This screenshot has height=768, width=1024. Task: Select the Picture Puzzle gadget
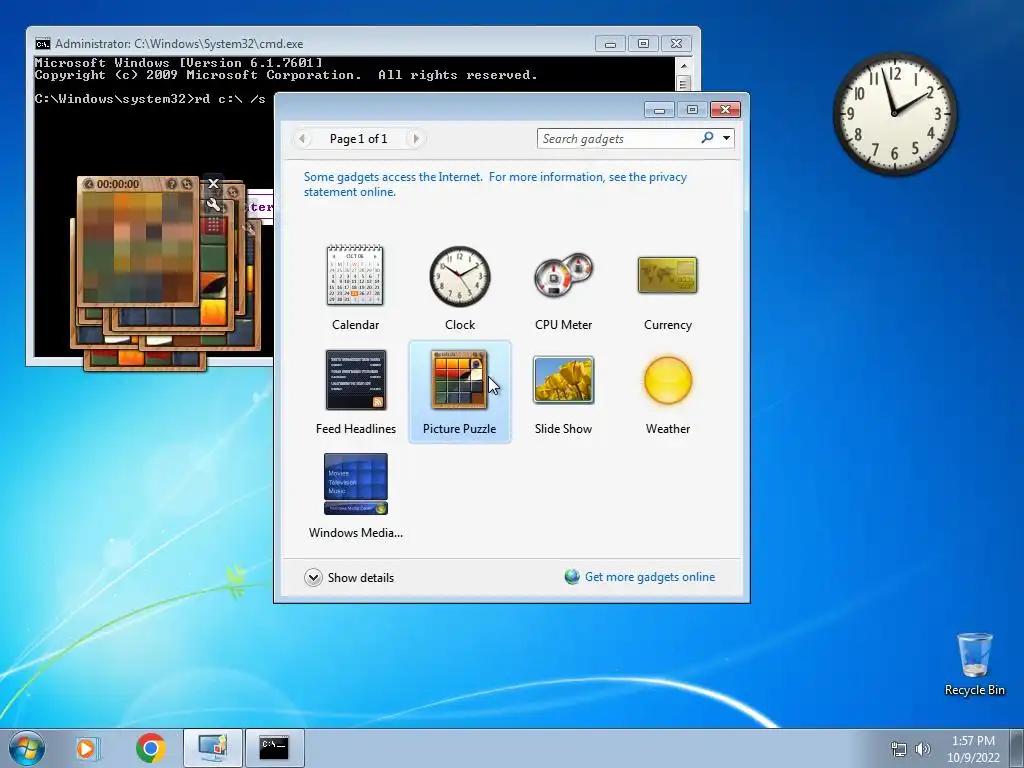click(x=460, y=392)
